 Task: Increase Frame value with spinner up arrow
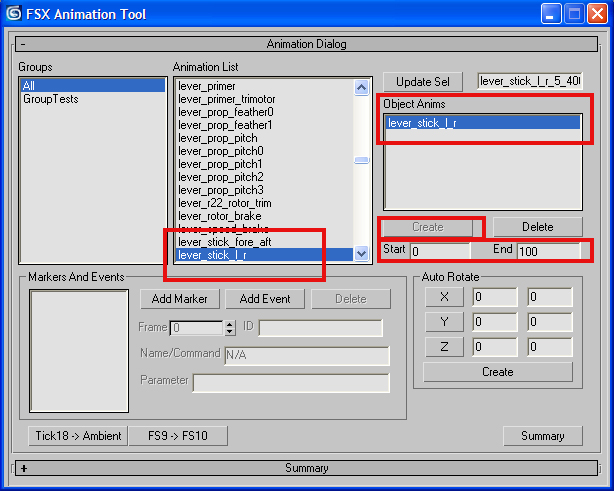point(230,324)
